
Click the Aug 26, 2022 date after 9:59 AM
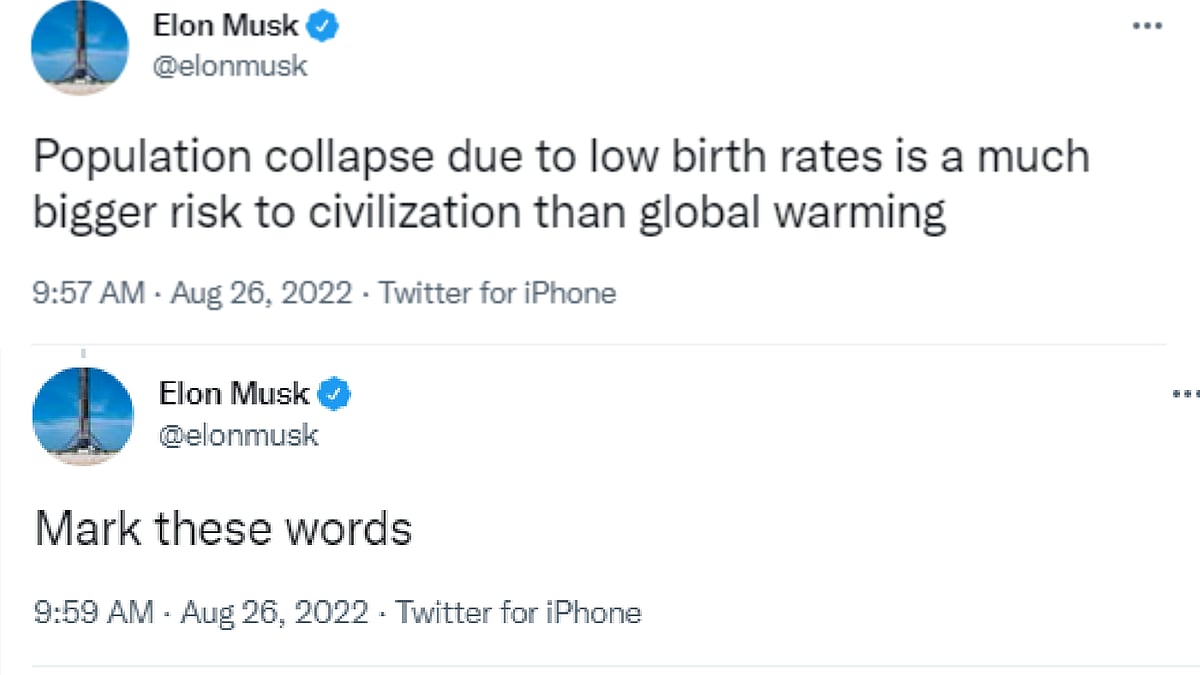coord(275,612)
